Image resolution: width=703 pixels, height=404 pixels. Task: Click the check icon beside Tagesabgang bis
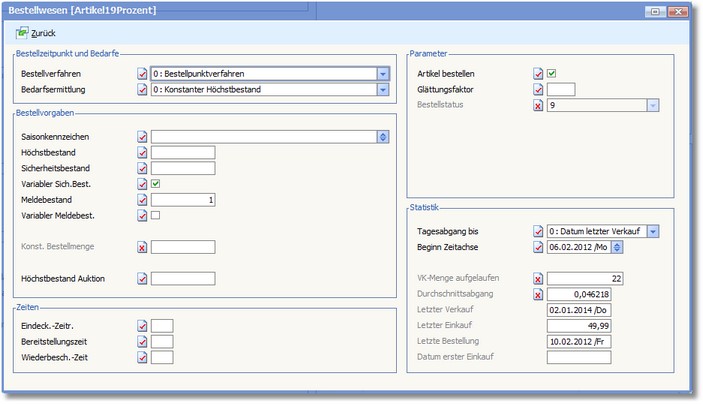tap(539, 232)
